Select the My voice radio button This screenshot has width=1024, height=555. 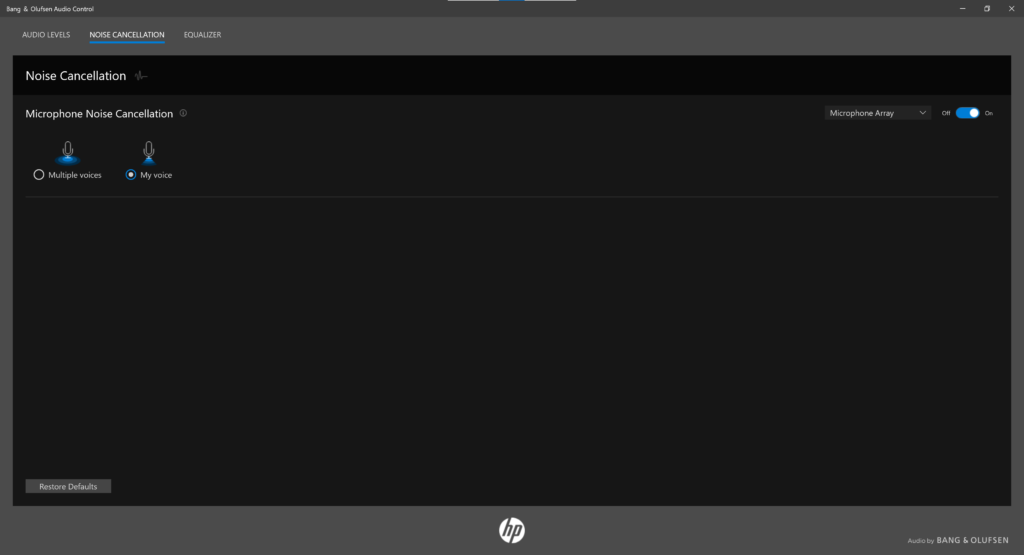click(131, 175)
